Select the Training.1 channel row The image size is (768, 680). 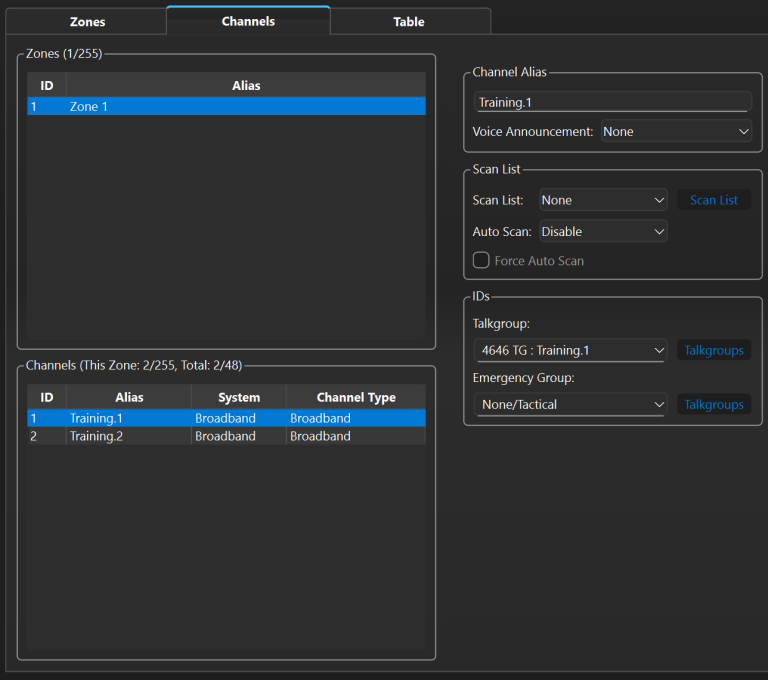pyautogui.click(x=226, y=418)
